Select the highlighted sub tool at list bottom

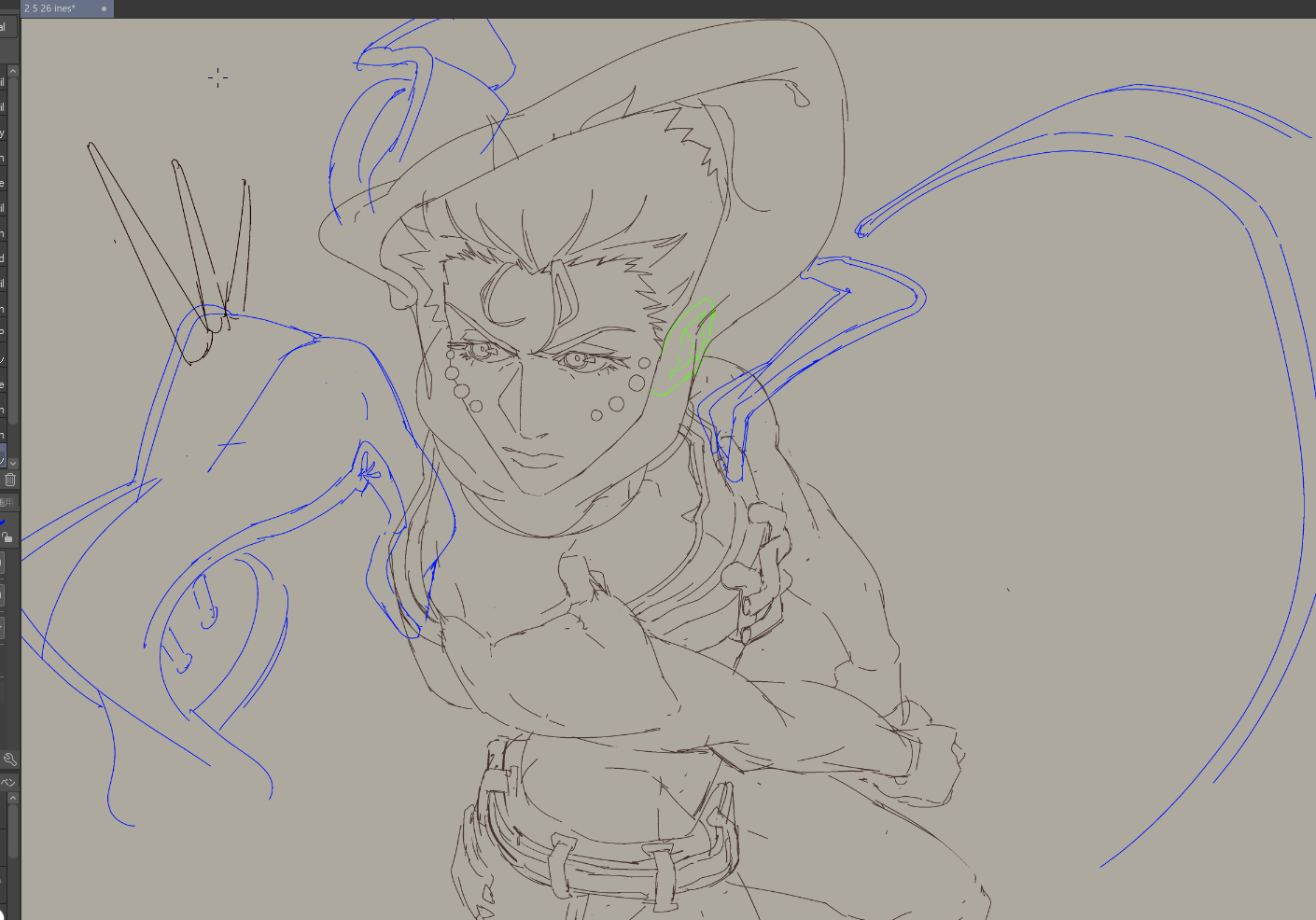click(3, 457)
